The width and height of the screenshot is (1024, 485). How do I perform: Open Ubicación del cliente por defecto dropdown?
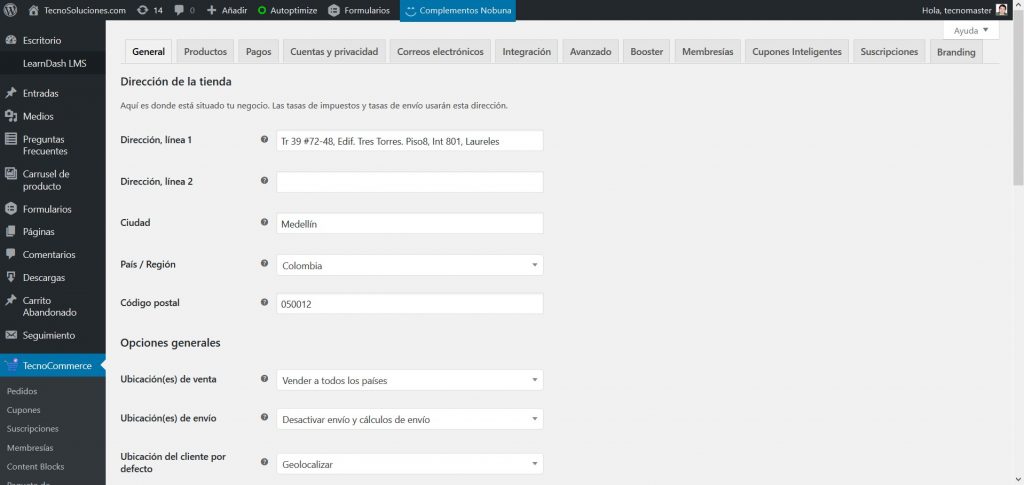[409, 463]
